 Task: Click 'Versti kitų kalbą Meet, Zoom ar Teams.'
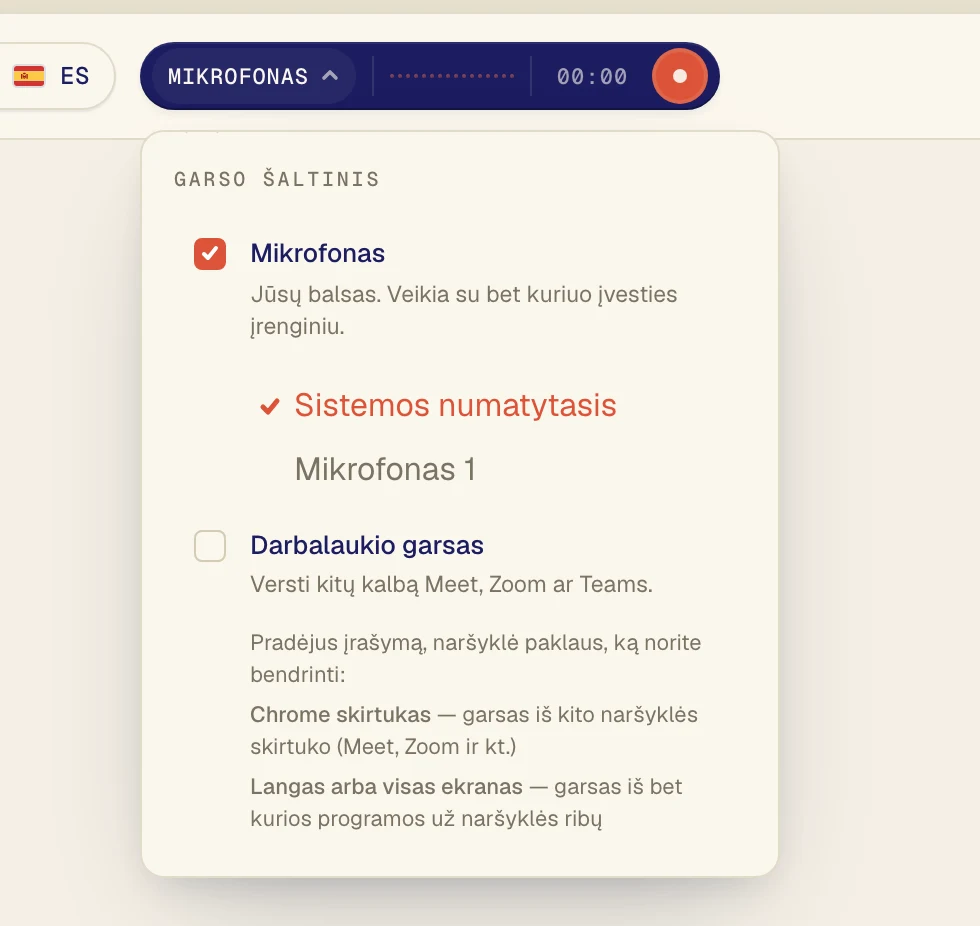(451, 584)
